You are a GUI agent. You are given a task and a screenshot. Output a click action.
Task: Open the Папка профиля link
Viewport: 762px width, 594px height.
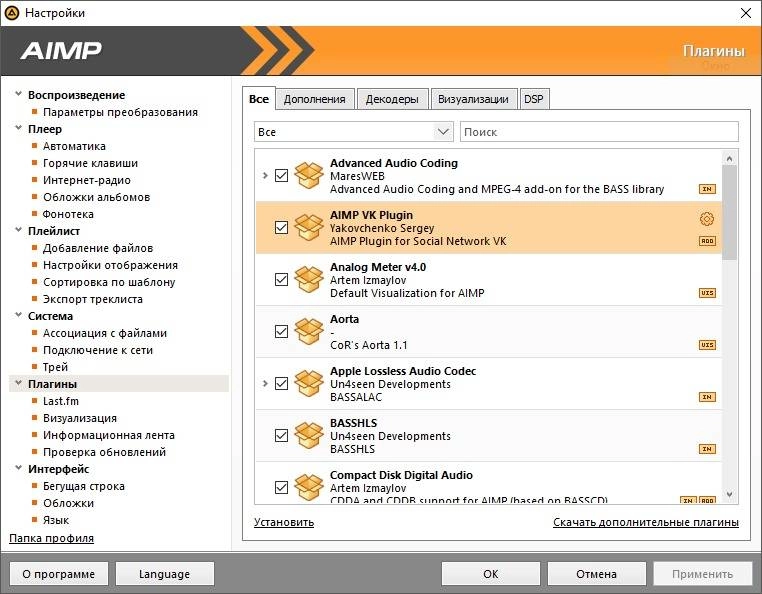[52, 538]
